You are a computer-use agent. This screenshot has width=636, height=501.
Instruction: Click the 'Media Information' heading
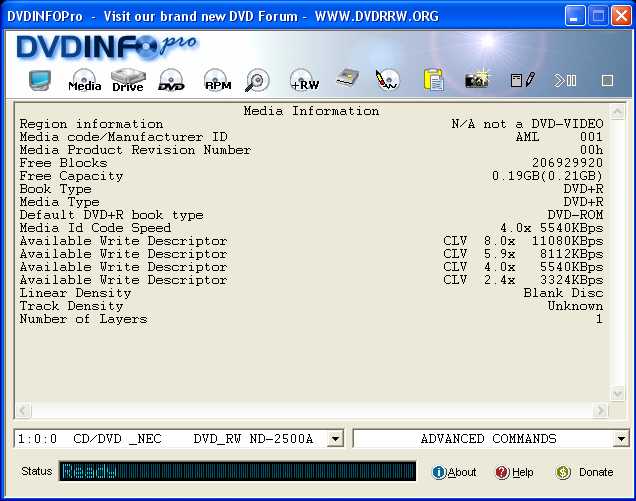[x=312, y=111]
